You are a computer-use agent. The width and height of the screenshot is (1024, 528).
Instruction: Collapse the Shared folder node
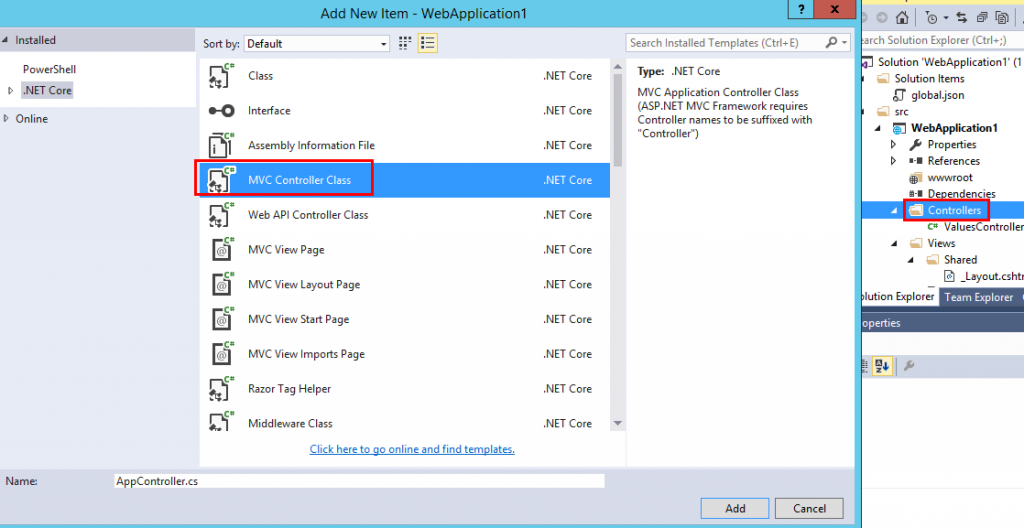point(910,260)
